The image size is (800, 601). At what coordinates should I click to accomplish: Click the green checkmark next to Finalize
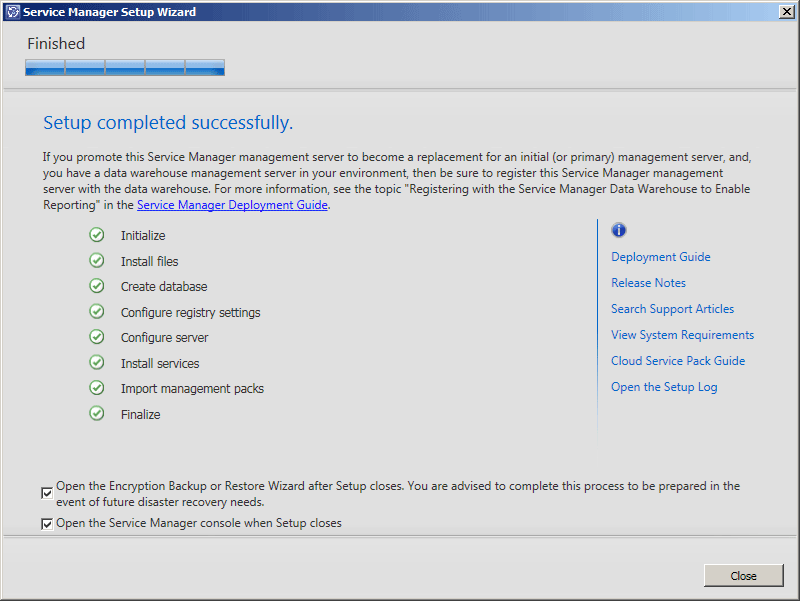click(97, 413)
